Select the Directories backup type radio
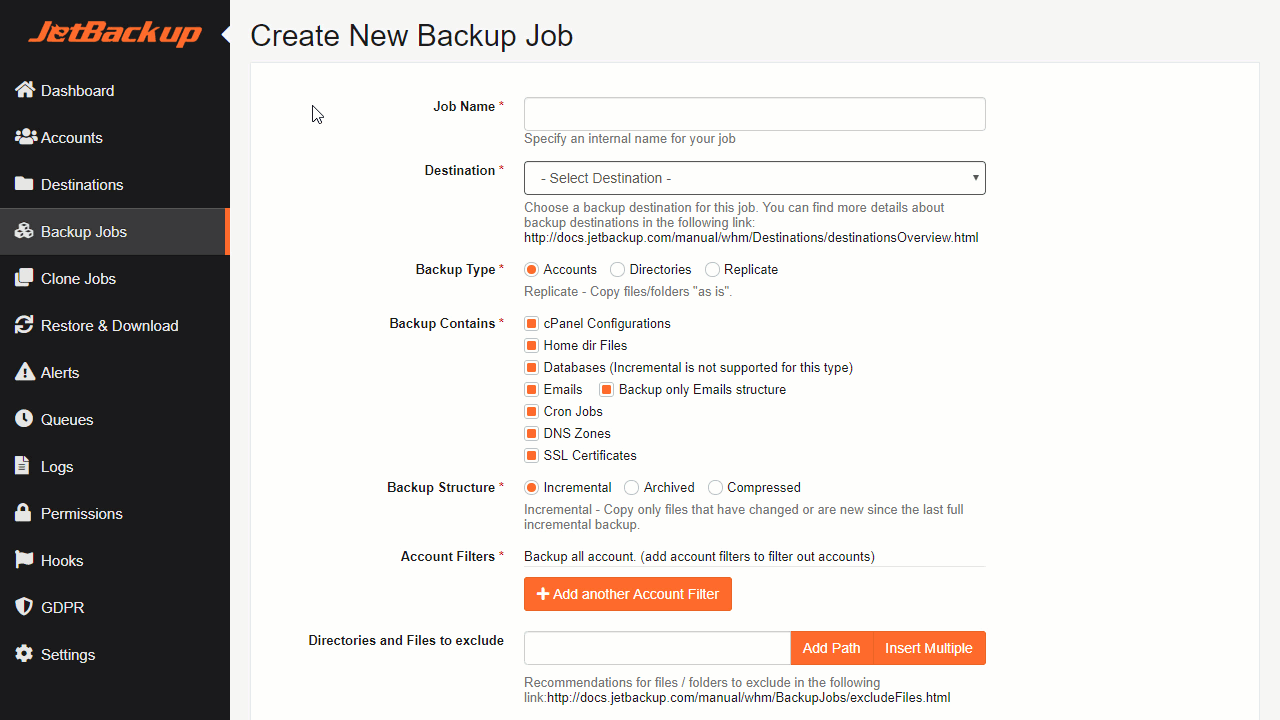Viewport: 1280px width, 720px height. [617, 270]
